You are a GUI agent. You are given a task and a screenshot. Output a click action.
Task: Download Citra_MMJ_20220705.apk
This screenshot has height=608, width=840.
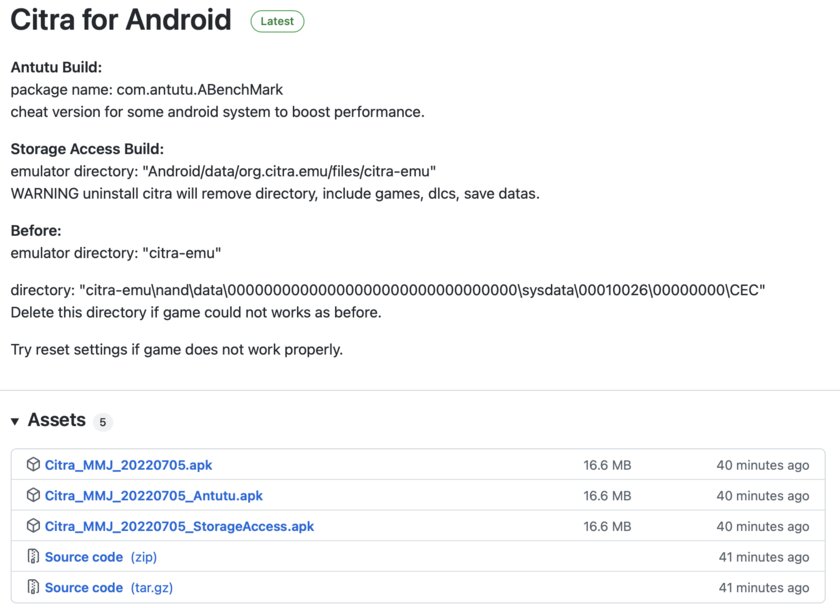[128, 465]
